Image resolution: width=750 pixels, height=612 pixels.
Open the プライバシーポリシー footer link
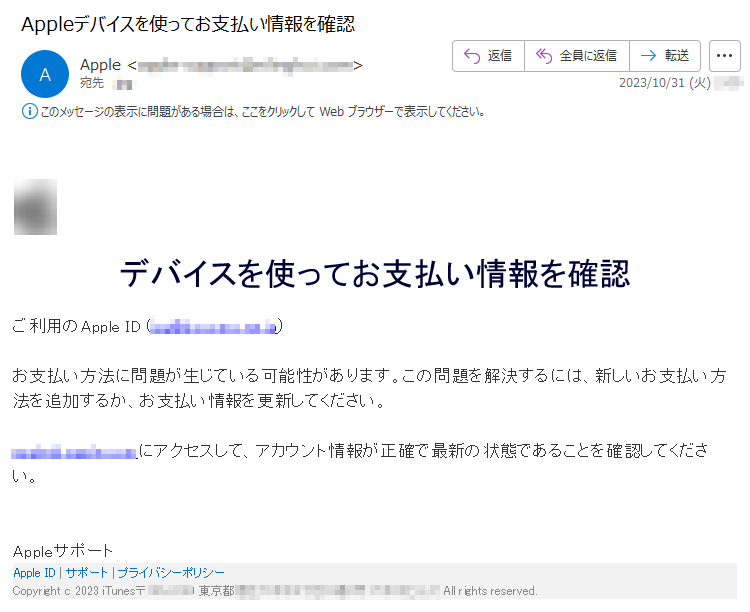pyautogui.click(x=171, y=573)
